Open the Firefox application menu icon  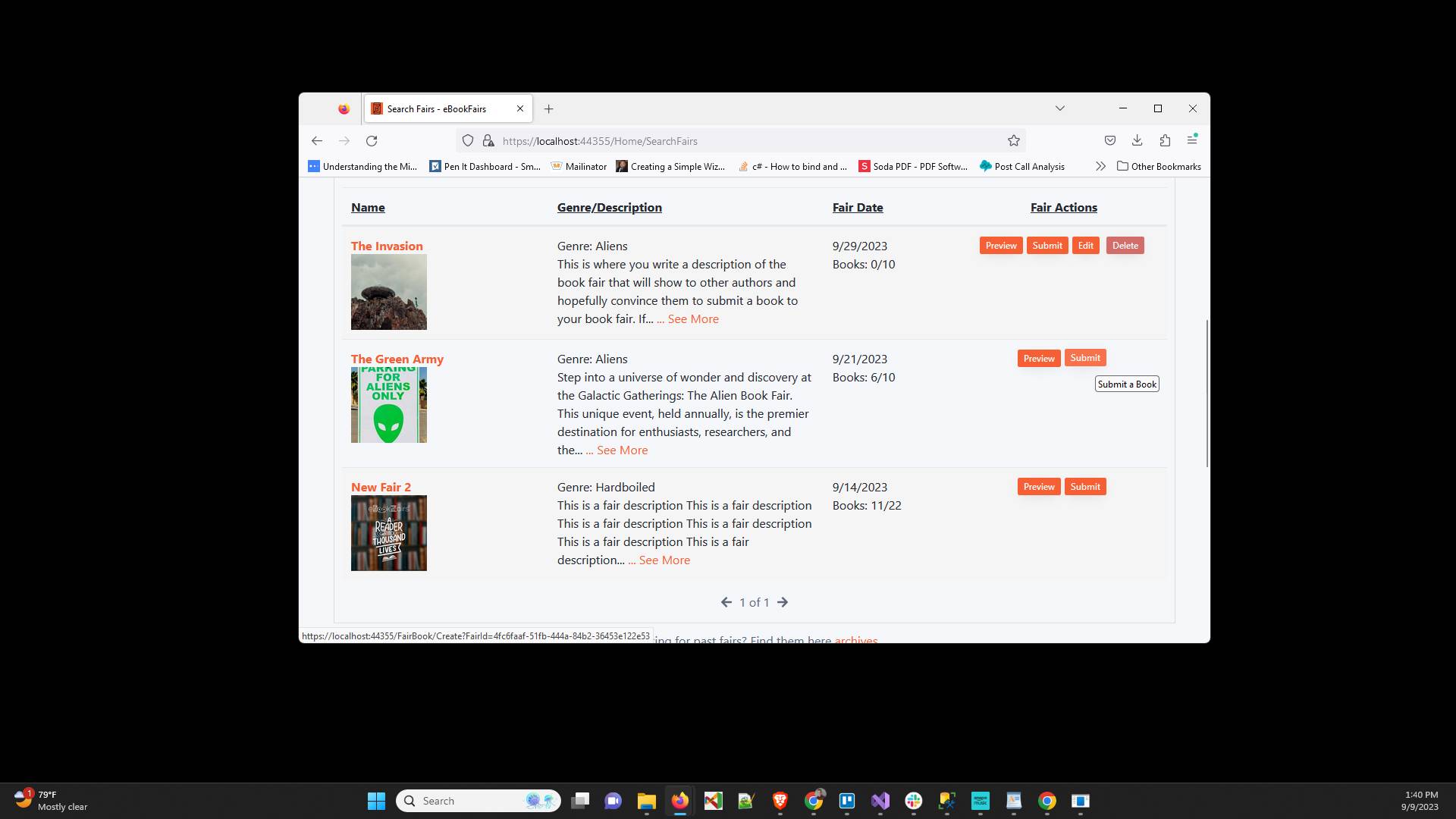(1193, 140)
